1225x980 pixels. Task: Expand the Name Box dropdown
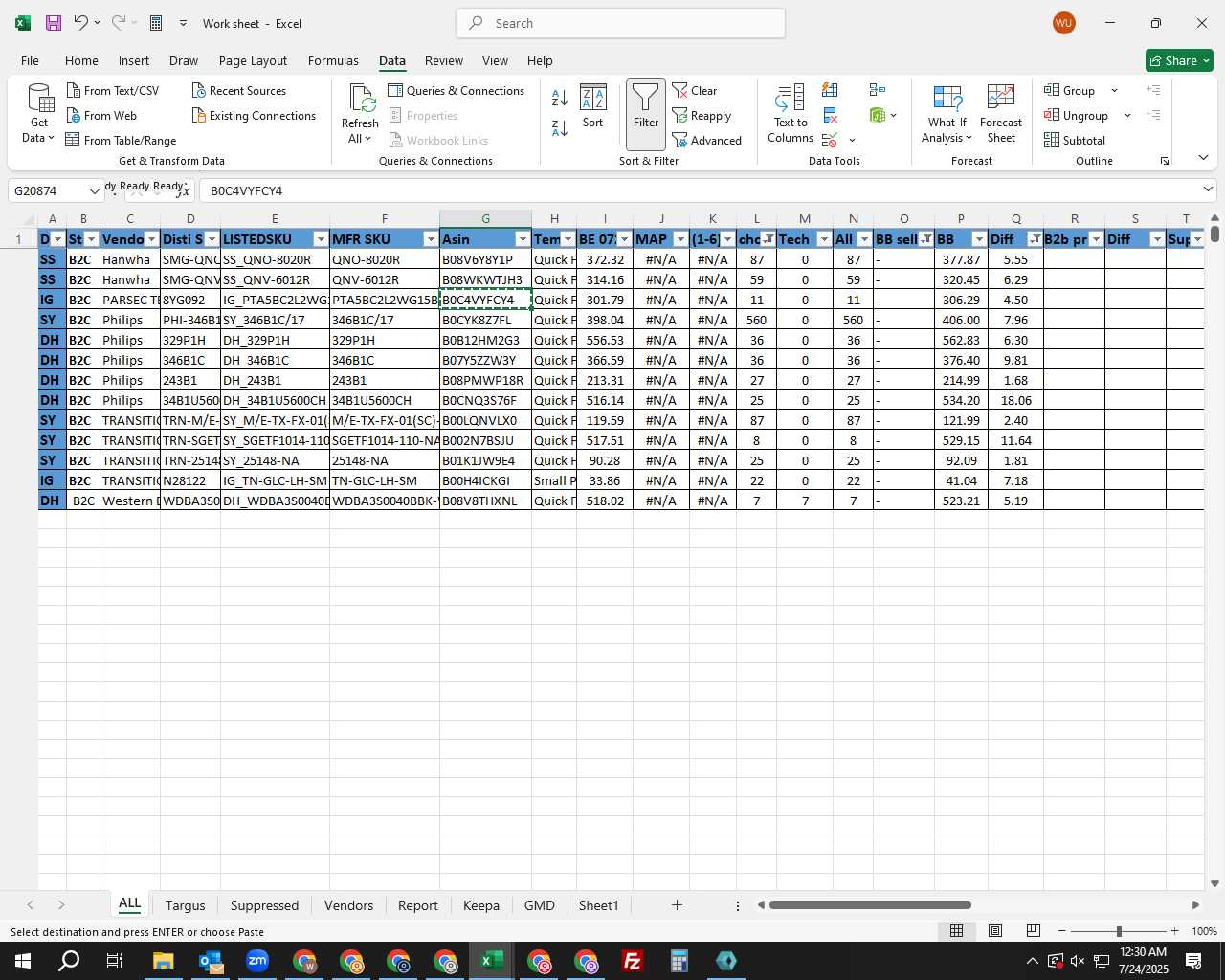point(94,190)
